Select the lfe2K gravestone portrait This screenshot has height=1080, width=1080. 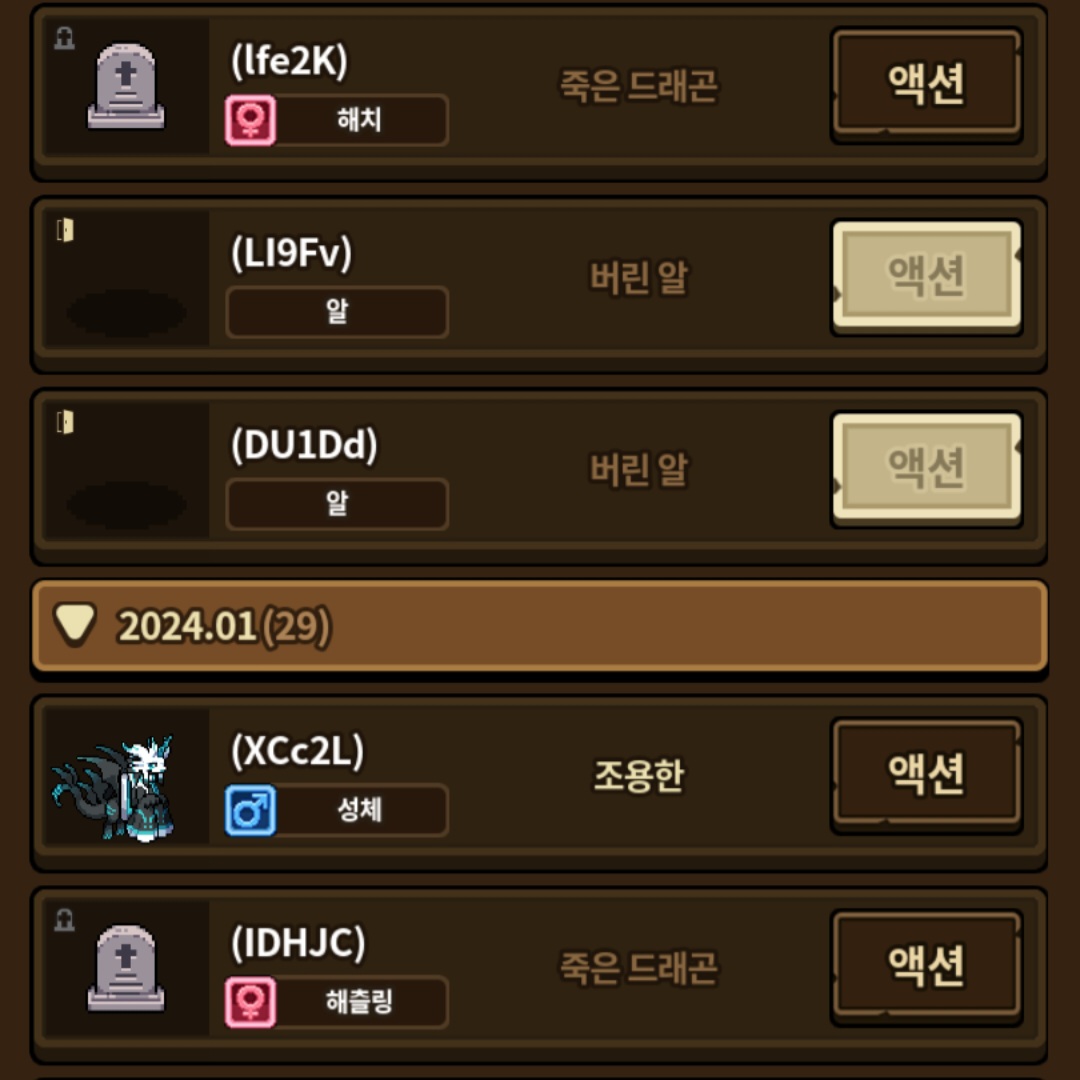click(x=126, y=87)
